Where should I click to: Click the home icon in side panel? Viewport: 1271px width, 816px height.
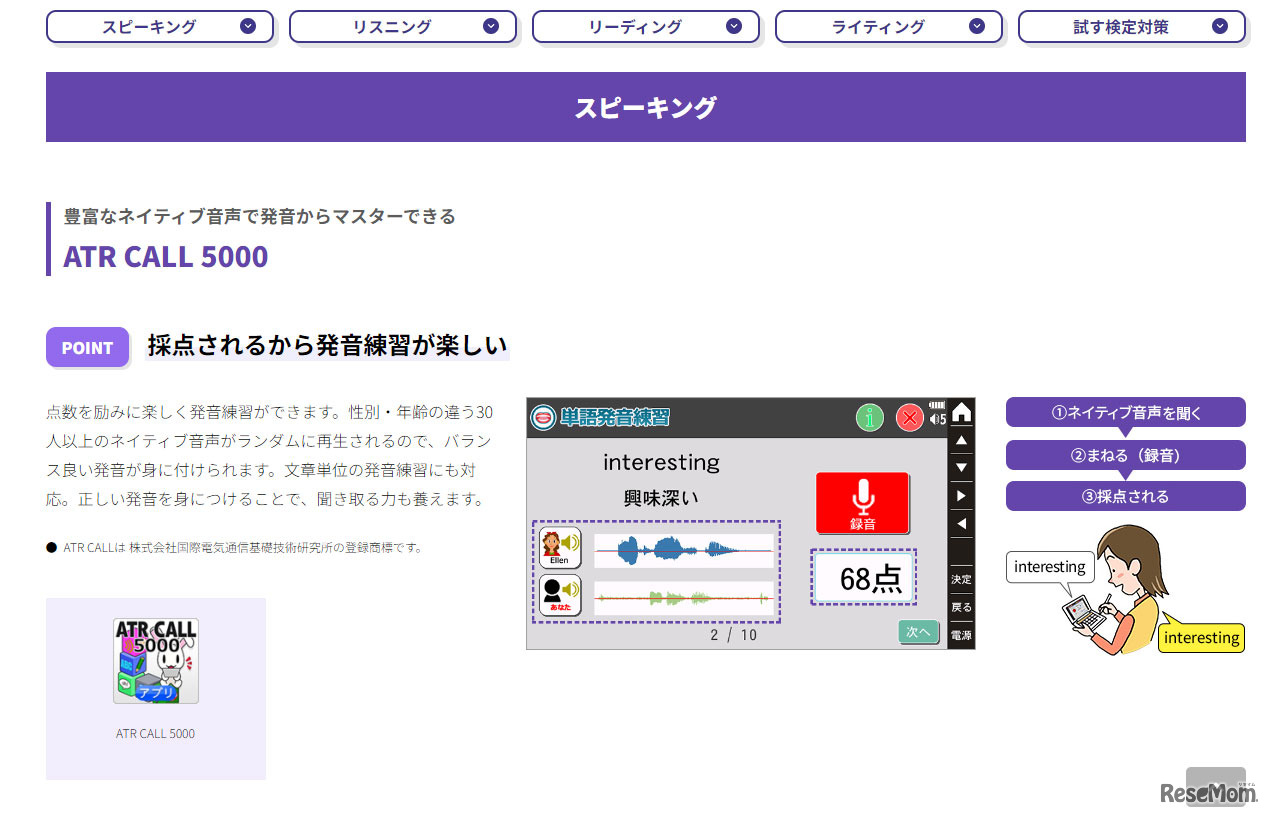(x=961, y=412)
